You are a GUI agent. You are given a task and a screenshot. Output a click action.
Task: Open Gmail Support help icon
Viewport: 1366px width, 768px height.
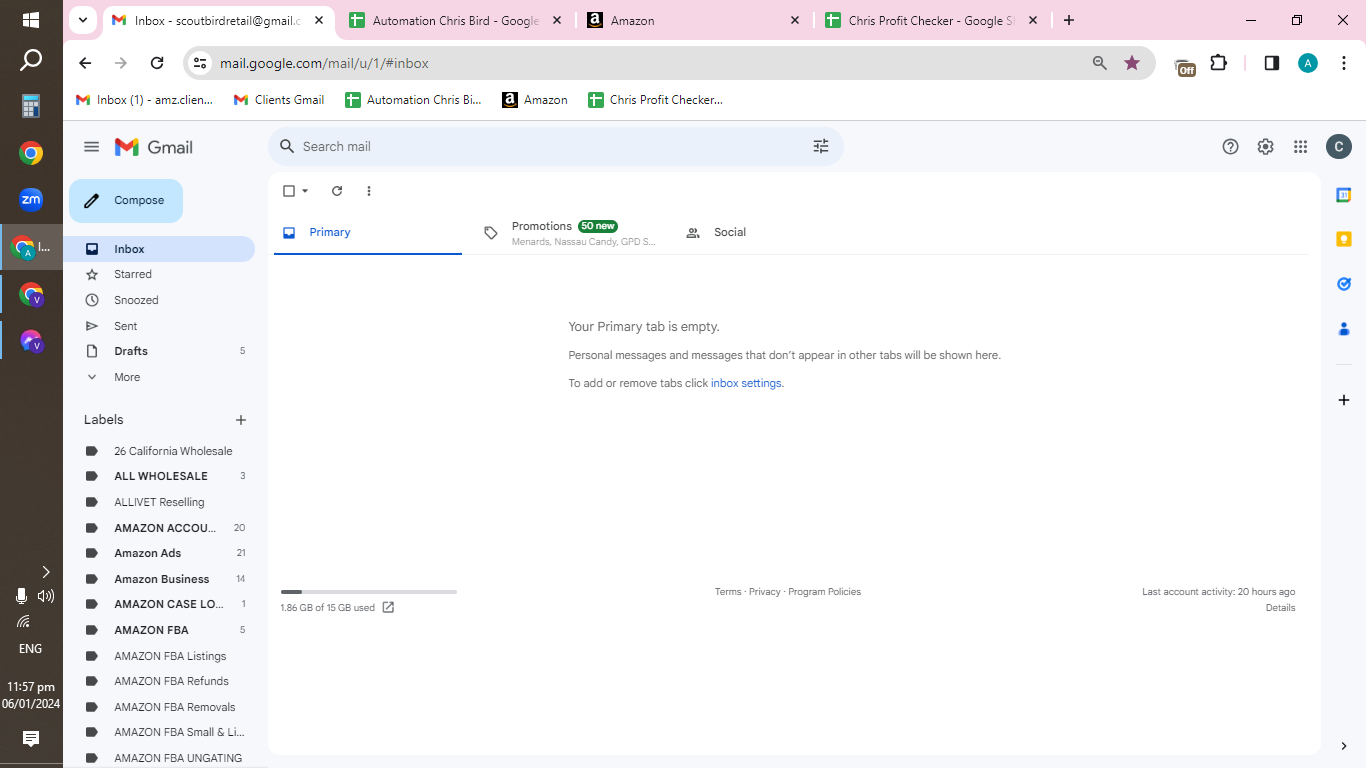[1231, 147]
